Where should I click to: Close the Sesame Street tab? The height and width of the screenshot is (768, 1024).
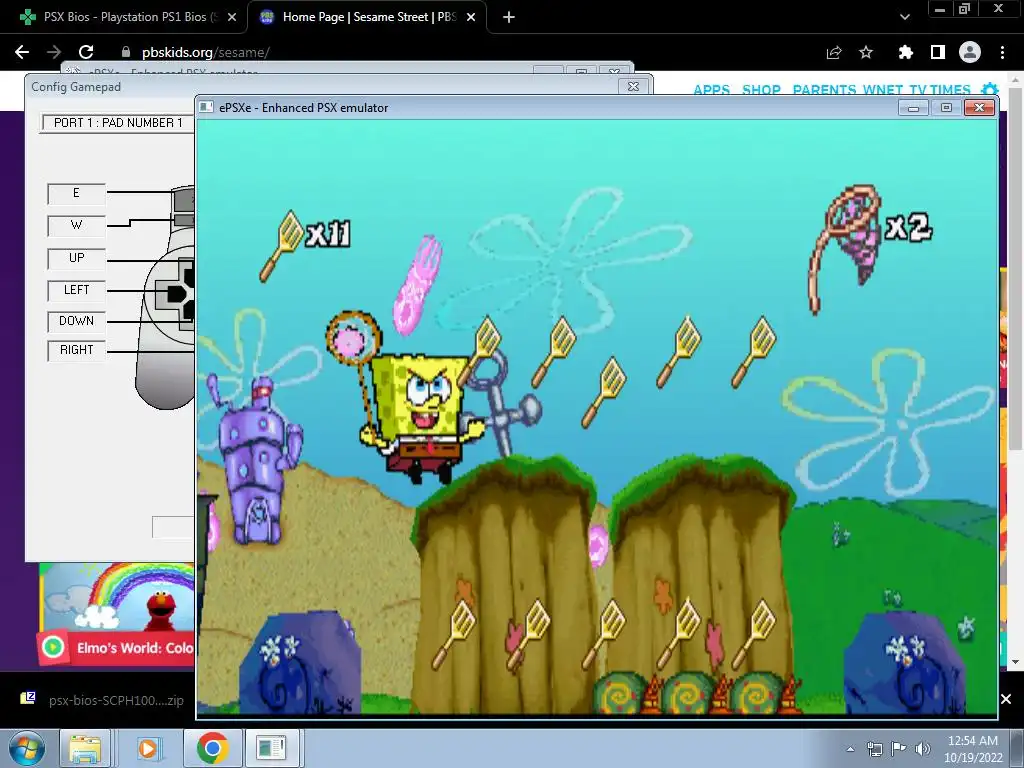(471, 17)
